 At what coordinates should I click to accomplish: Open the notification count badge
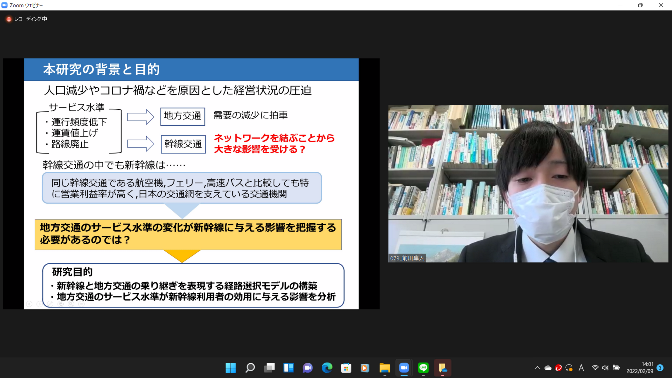(660, 368)
